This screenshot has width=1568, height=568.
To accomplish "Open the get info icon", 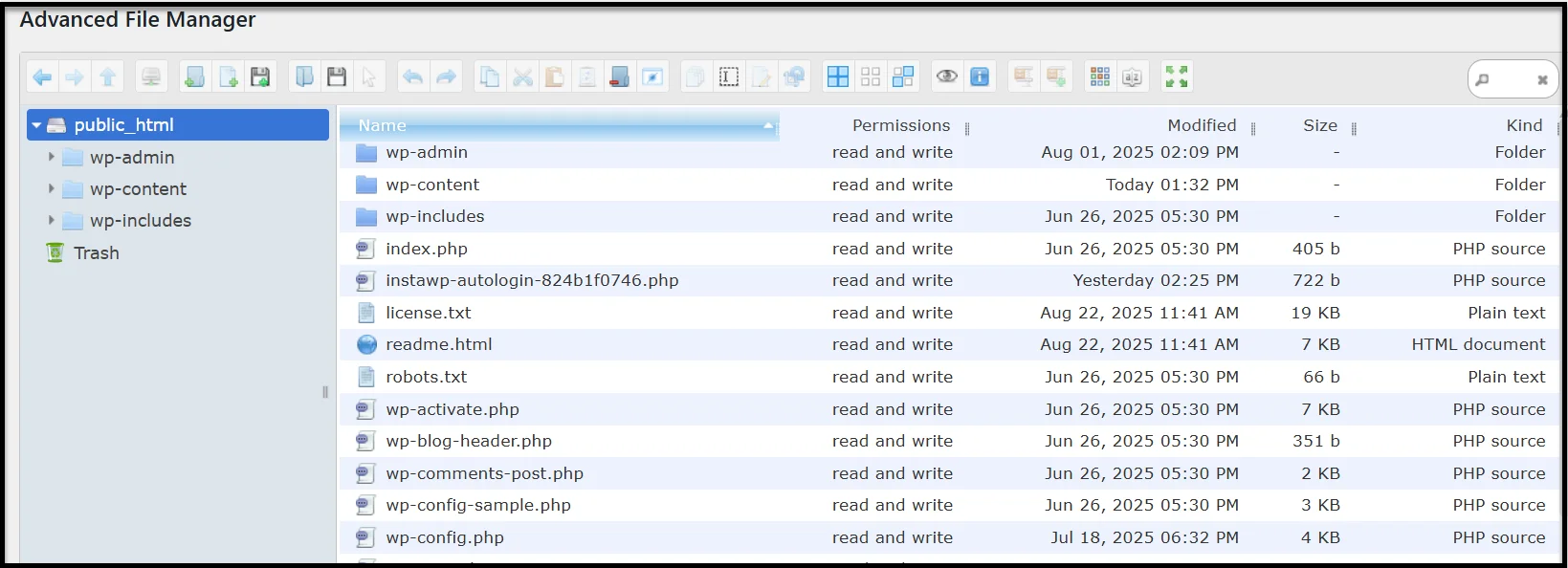I will (x=980, y=77).
